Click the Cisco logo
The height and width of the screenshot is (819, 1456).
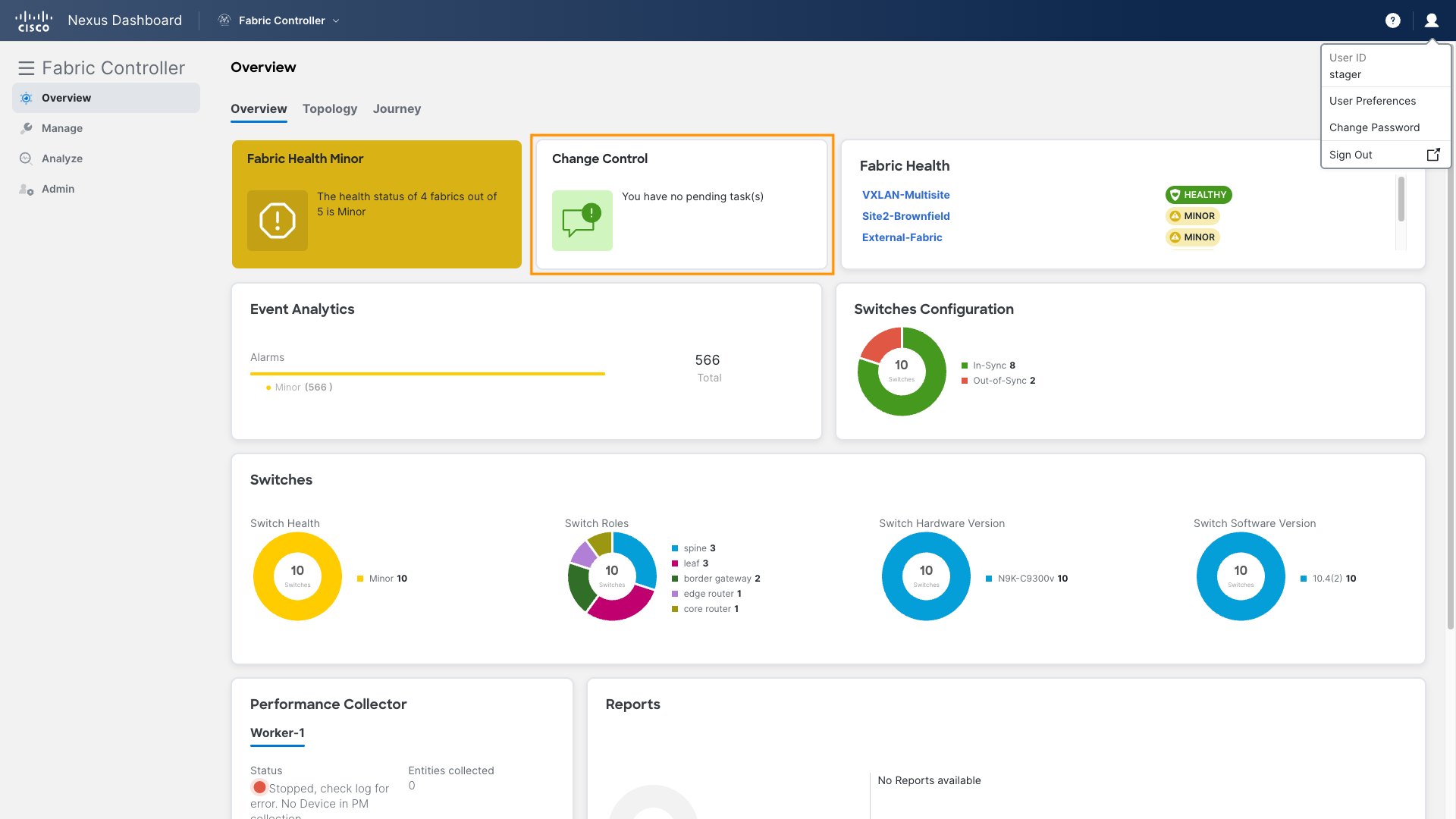point(34,20)
